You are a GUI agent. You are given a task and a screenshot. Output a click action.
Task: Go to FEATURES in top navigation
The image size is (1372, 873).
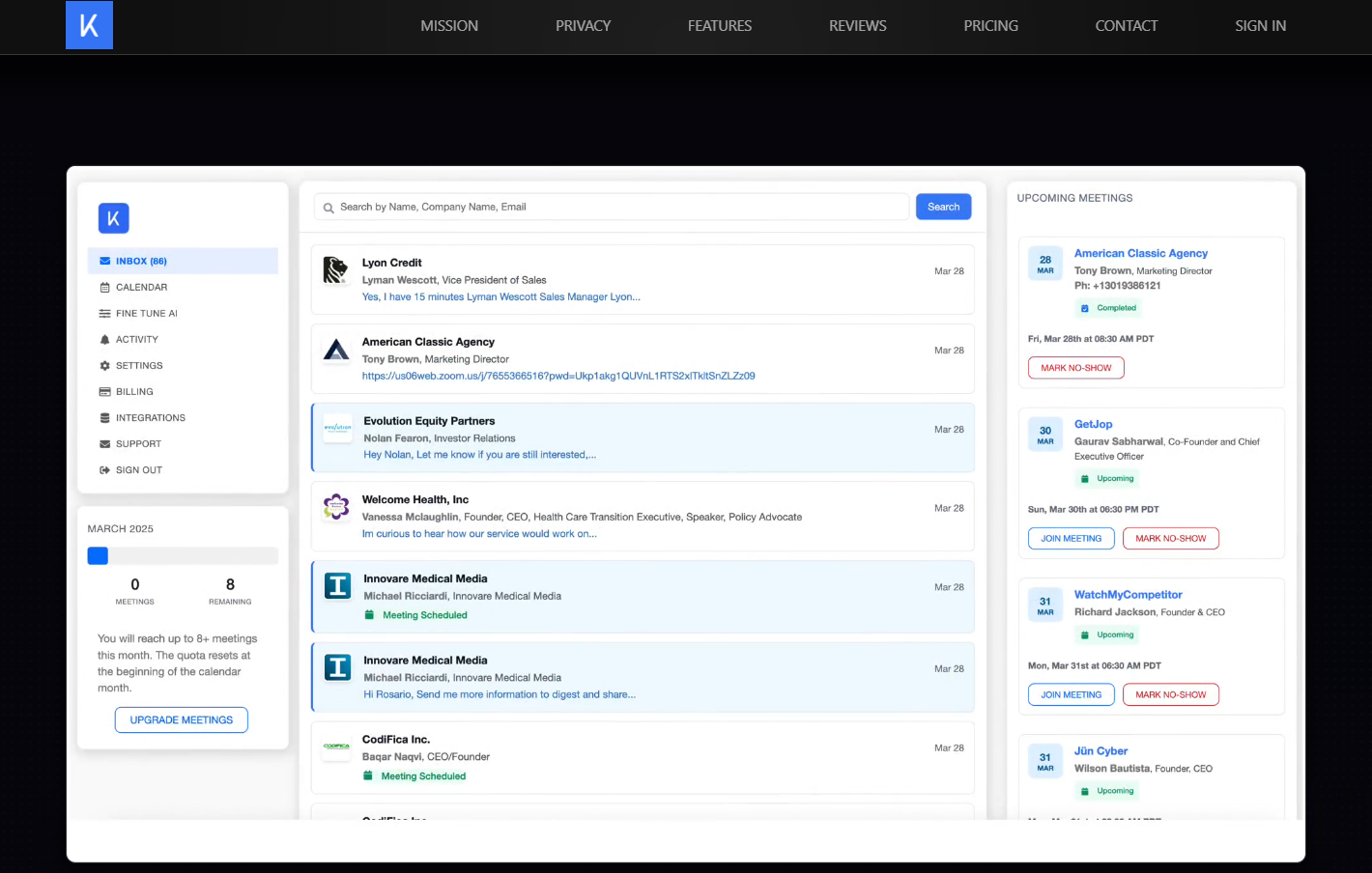click(x=720, y=26)
